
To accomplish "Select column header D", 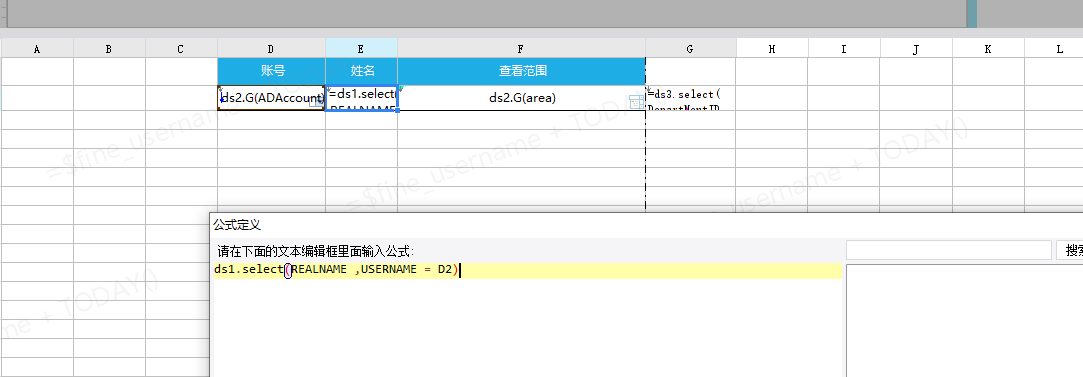I will coord(271,49).
